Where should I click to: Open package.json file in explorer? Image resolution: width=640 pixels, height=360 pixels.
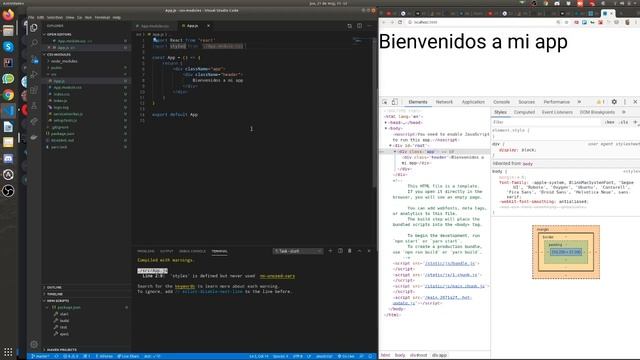pyautogui.click(x=62, y=133)
